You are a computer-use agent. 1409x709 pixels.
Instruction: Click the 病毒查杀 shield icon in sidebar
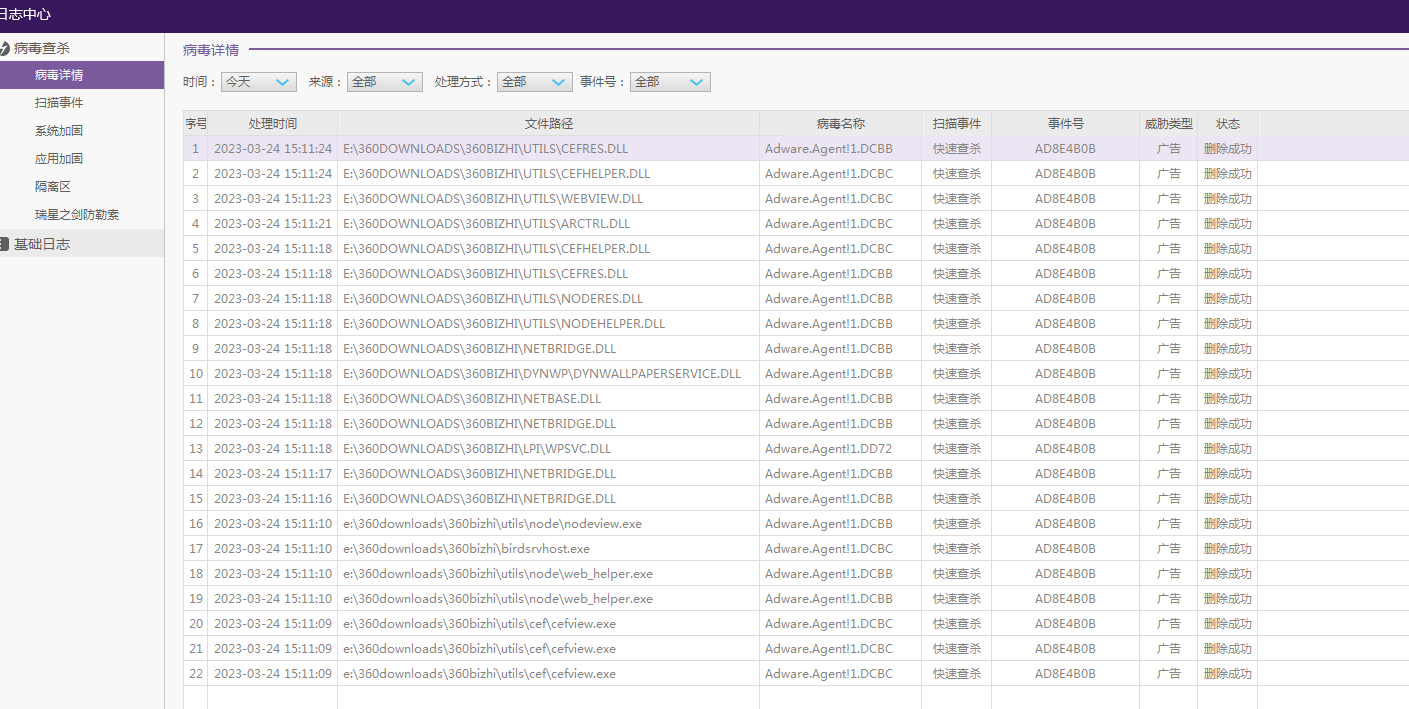click(x=4, y=48)
